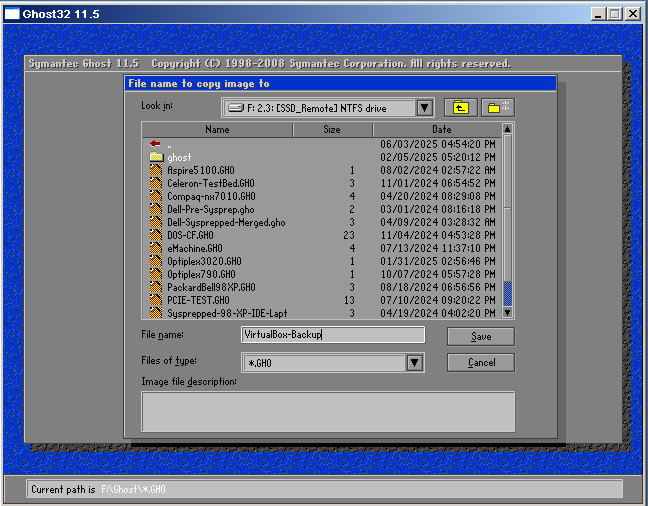The image size is (648, 506).
Task: Select the DOS-CF.GHO file icon
Action: [x=156, y=235]
